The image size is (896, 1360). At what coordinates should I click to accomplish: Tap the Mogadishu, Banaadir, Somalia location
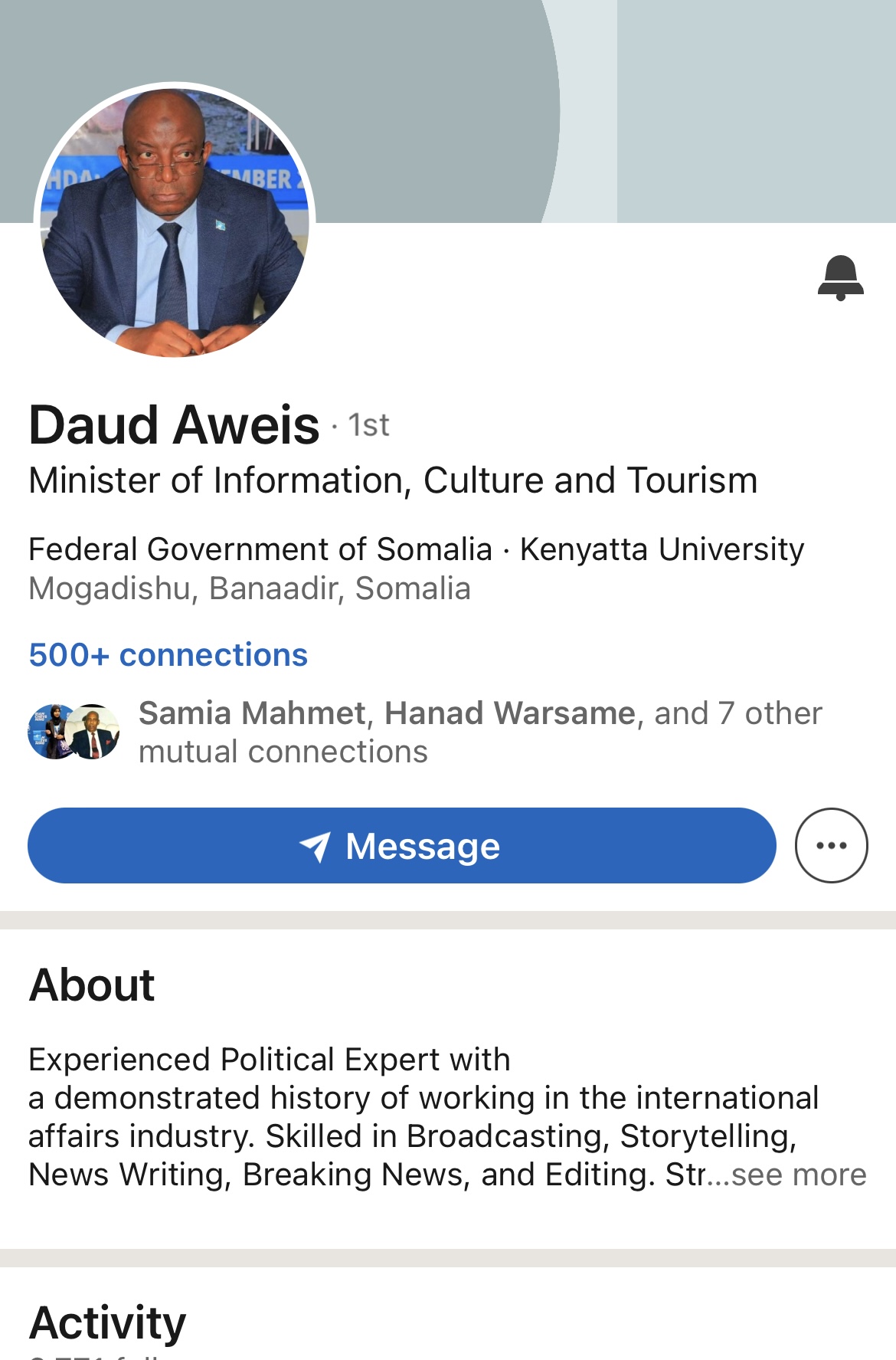click(249, 588)
